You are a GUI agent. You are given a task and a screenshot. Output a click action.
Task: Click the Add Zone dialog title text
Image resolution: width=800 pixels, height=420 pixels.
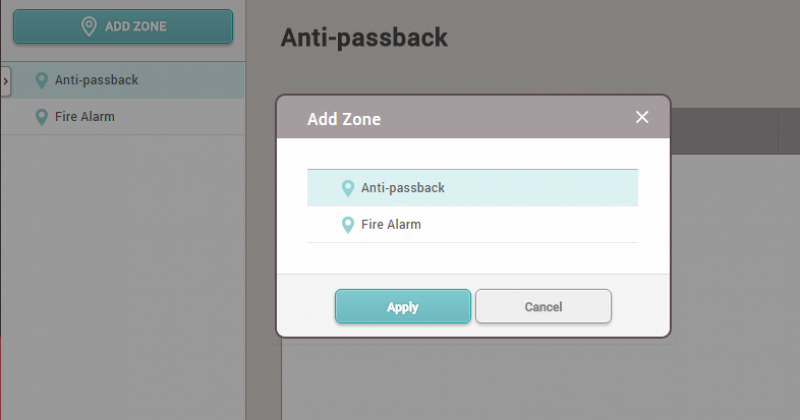(343, 119)
